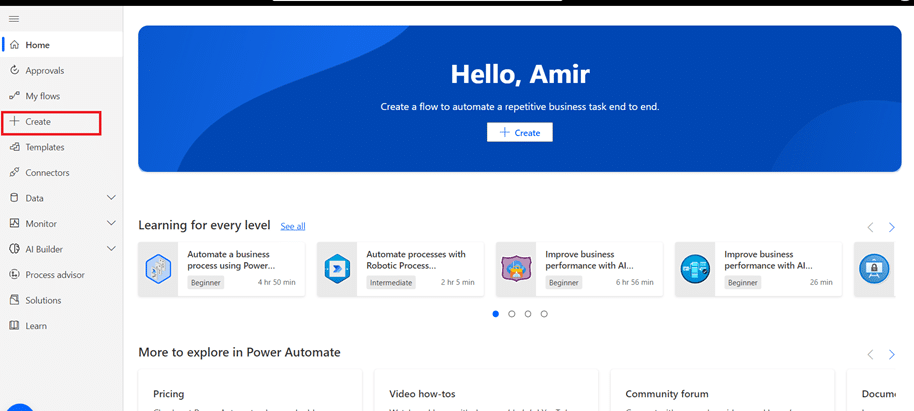The image size is (914, 411).
Task: Click the More to explore in Power Automate heading
Action: point(240,352)
